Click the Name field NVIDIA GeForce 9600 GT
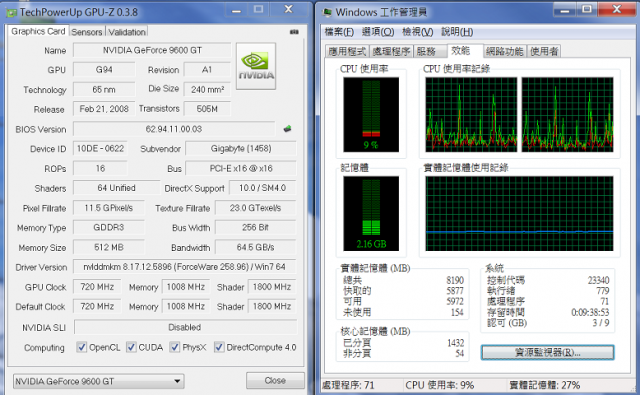640x395 pixels. pyautogui.click(x=152, y=50)
